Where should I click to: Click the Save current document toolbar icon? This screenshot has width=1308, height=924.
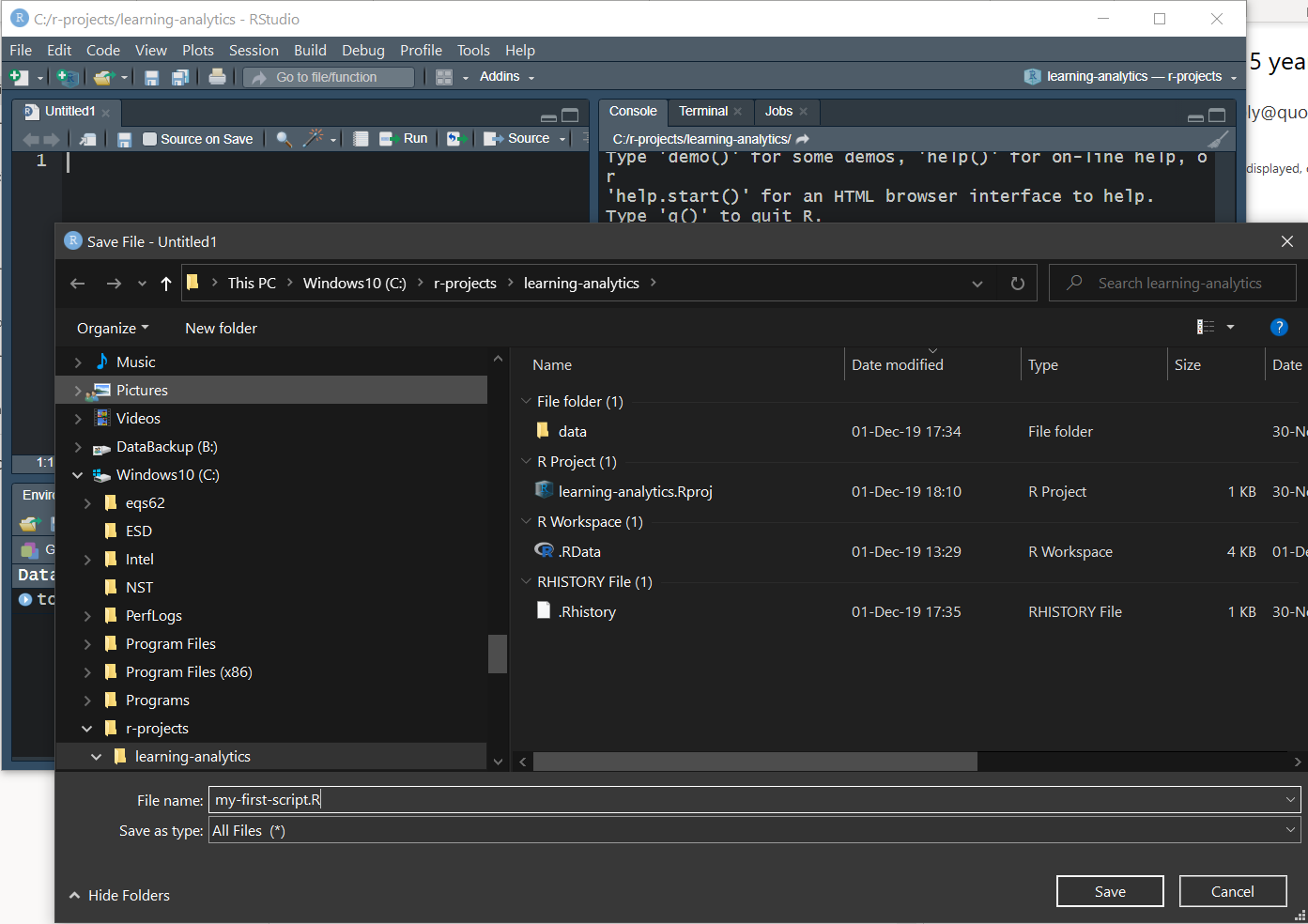(152, 77)
